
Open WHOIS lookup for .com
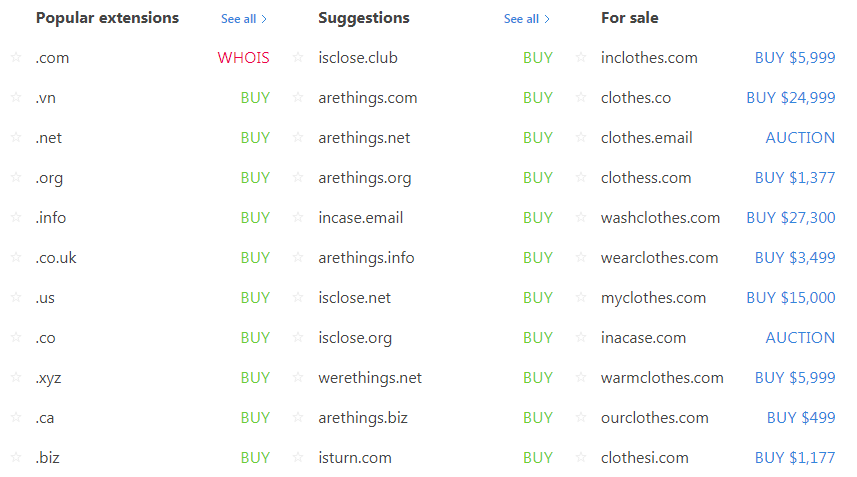click(x=243, y=58)
